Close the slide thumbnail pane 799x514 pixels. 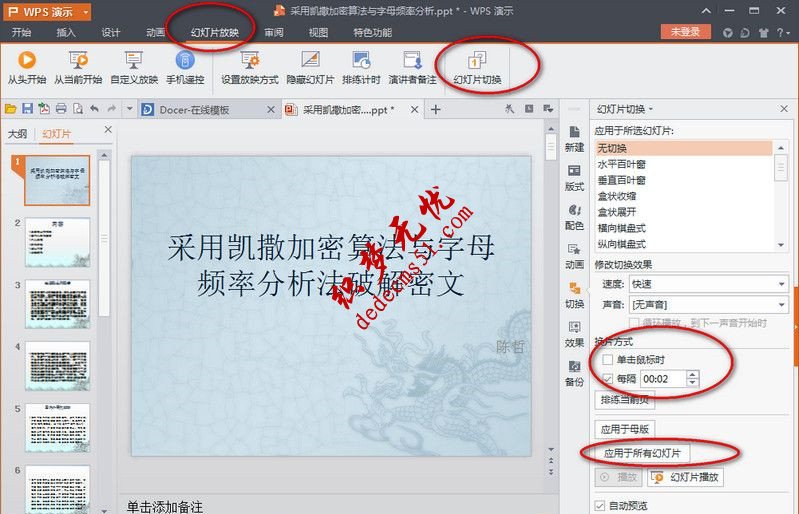108,129
